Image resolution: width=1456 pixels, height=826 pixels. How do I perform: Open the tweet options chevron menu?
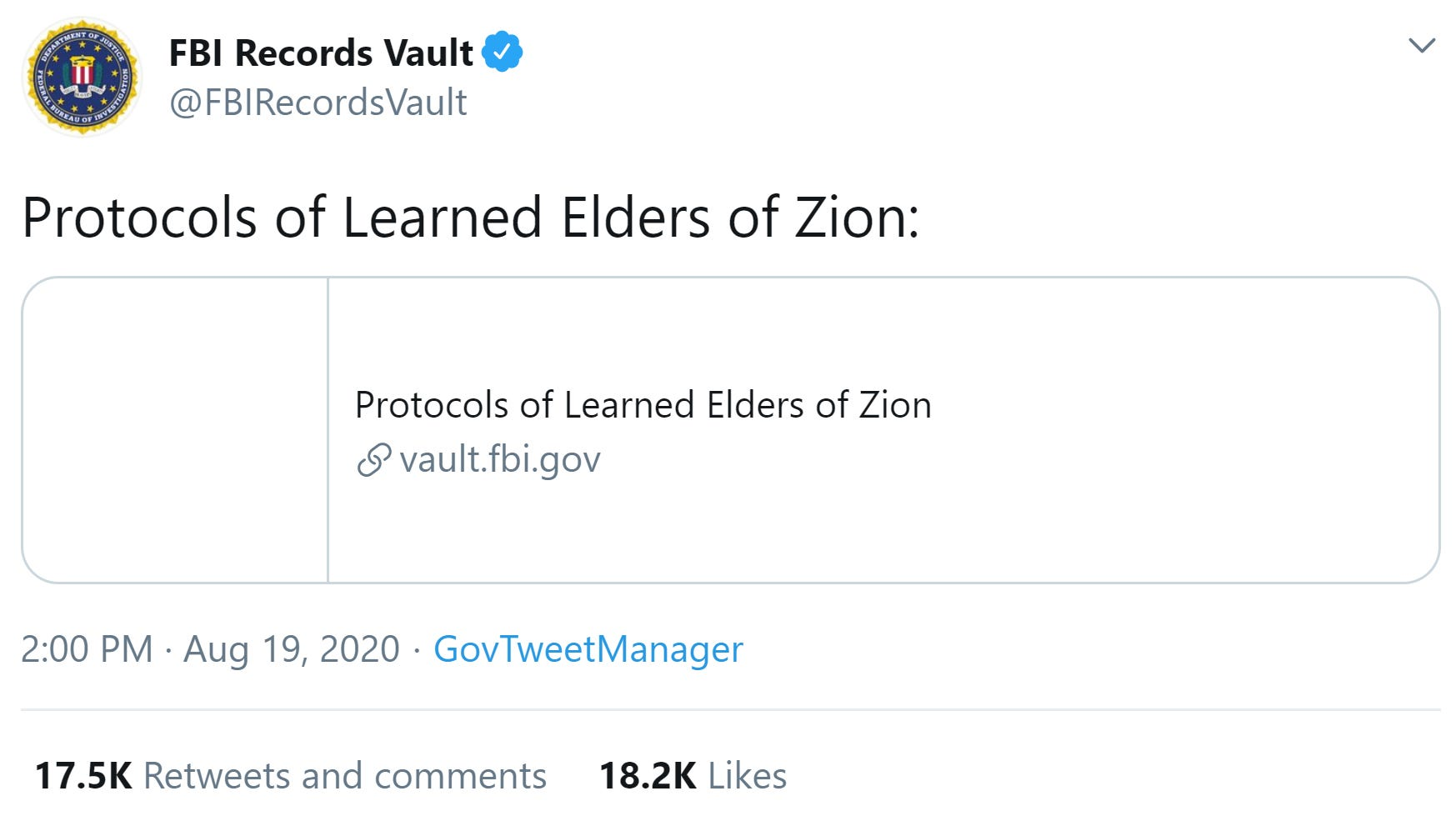[x=1421, y=45]
